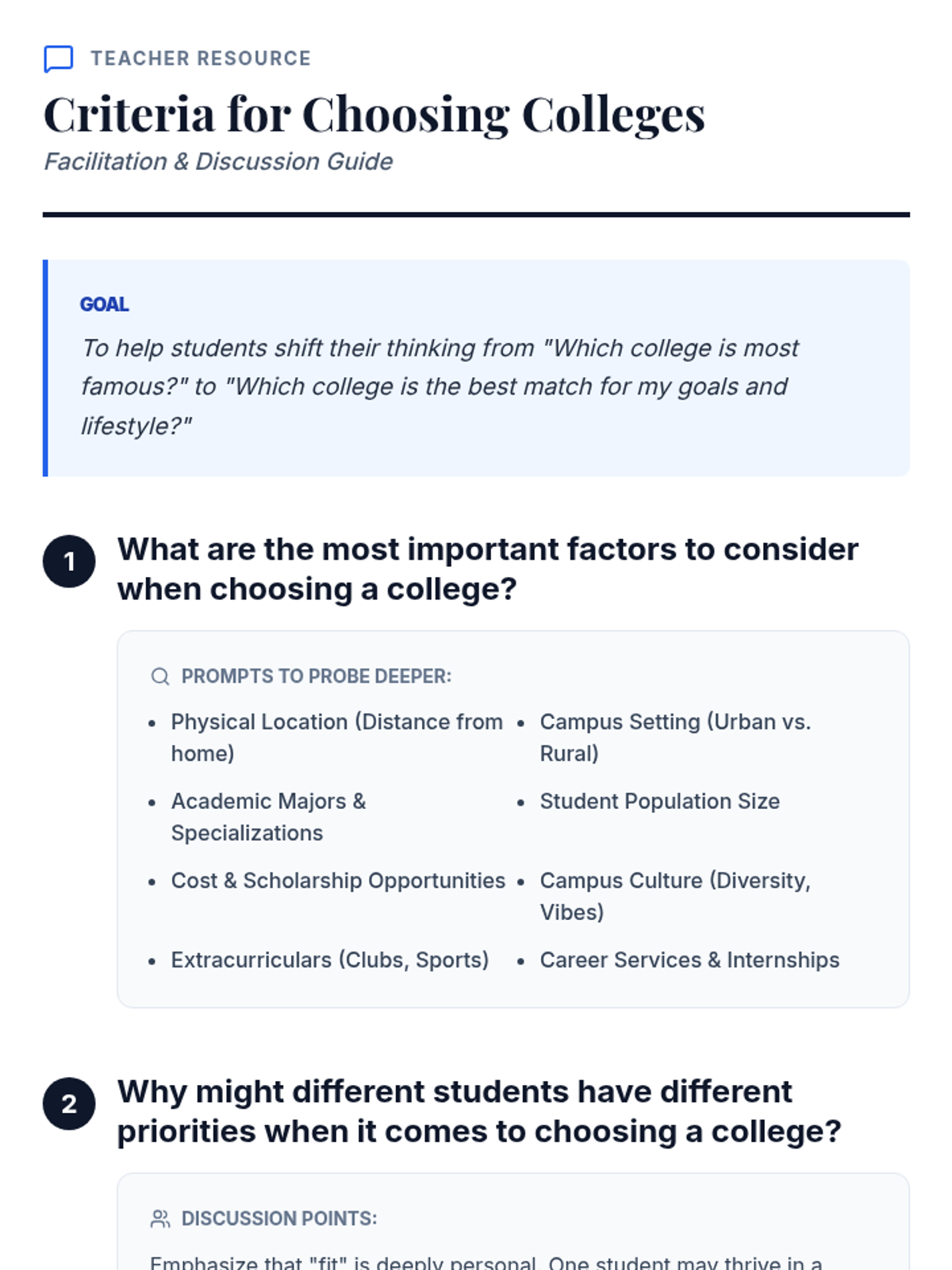The width and height of the screenshot is (952, 1270).
Task: Select the Physical Location bullet item
Action: click(336, 737)
